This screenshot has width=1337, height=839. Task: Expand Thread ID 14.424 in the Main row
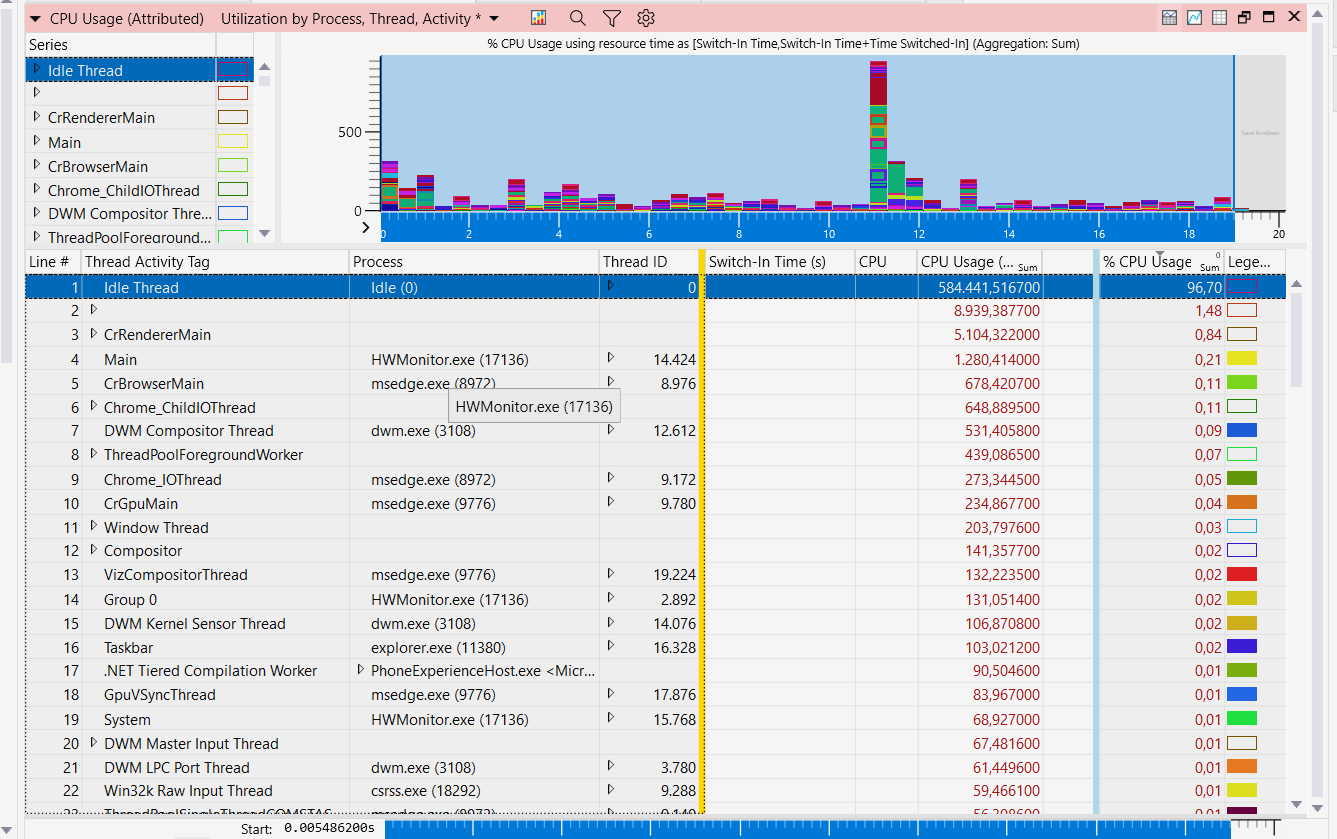click(611, 357)
